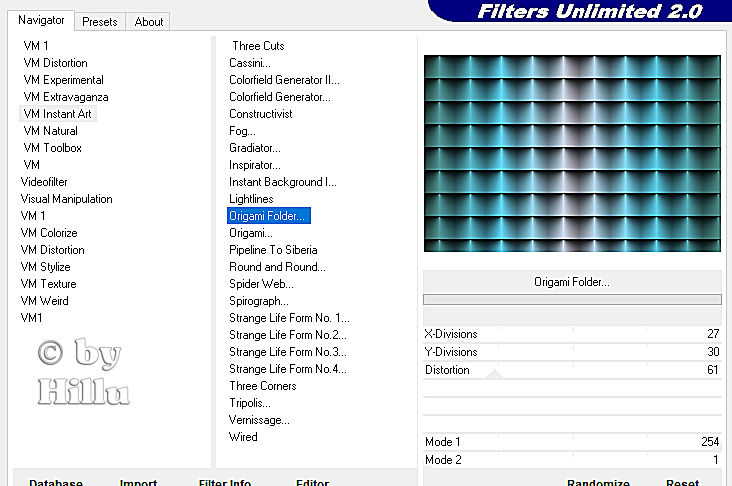Select the Colorfield Generator II... filter
732x486 pixels.
pos(284,80)
